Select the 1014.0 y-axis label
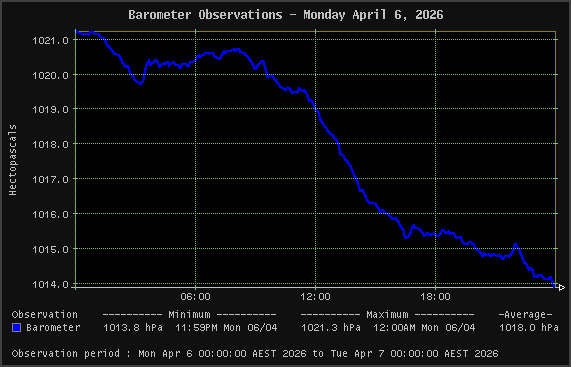This screenshot has height=367, width=571. pyautogui.click(x=50, y=284)
